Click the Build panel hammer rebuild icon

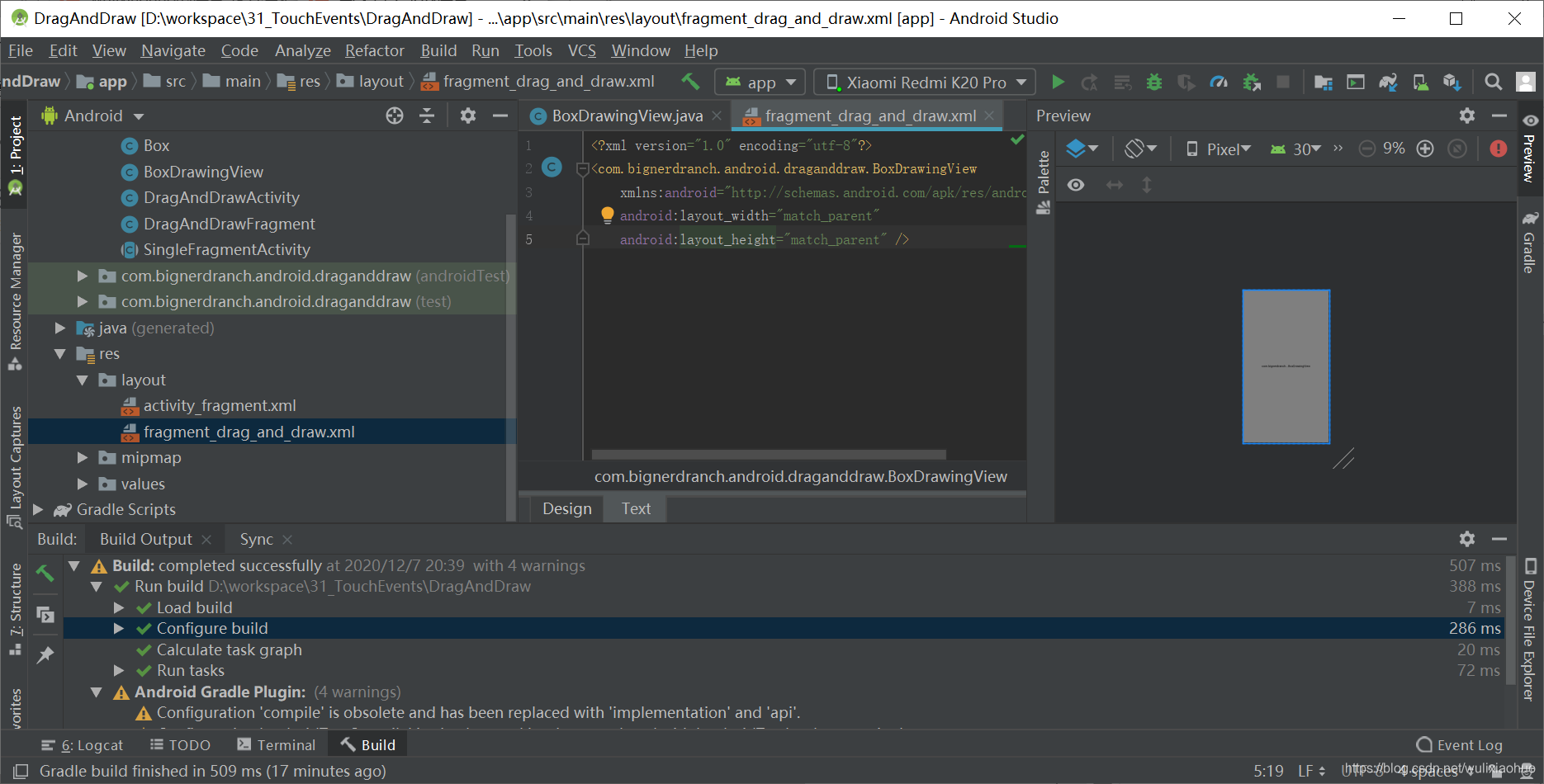[x=45, y=573]
